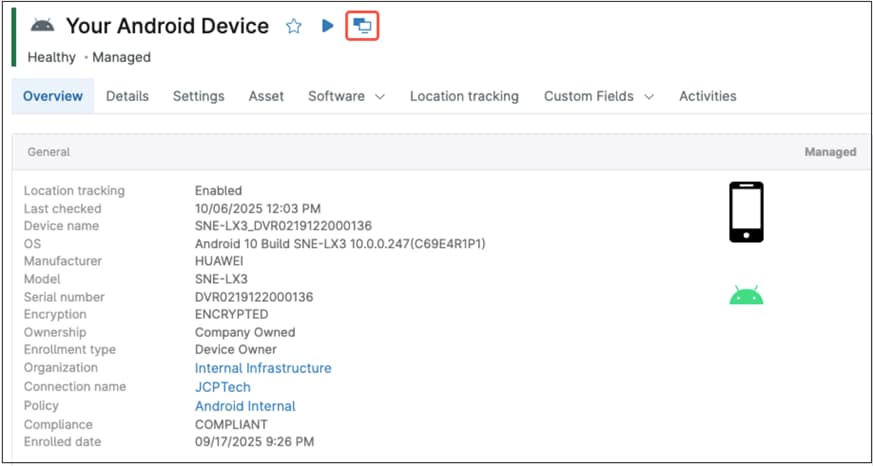This screenshot has height=466, width=873.
Task: Click the Enrollment type field label
Action: [70, 350]
